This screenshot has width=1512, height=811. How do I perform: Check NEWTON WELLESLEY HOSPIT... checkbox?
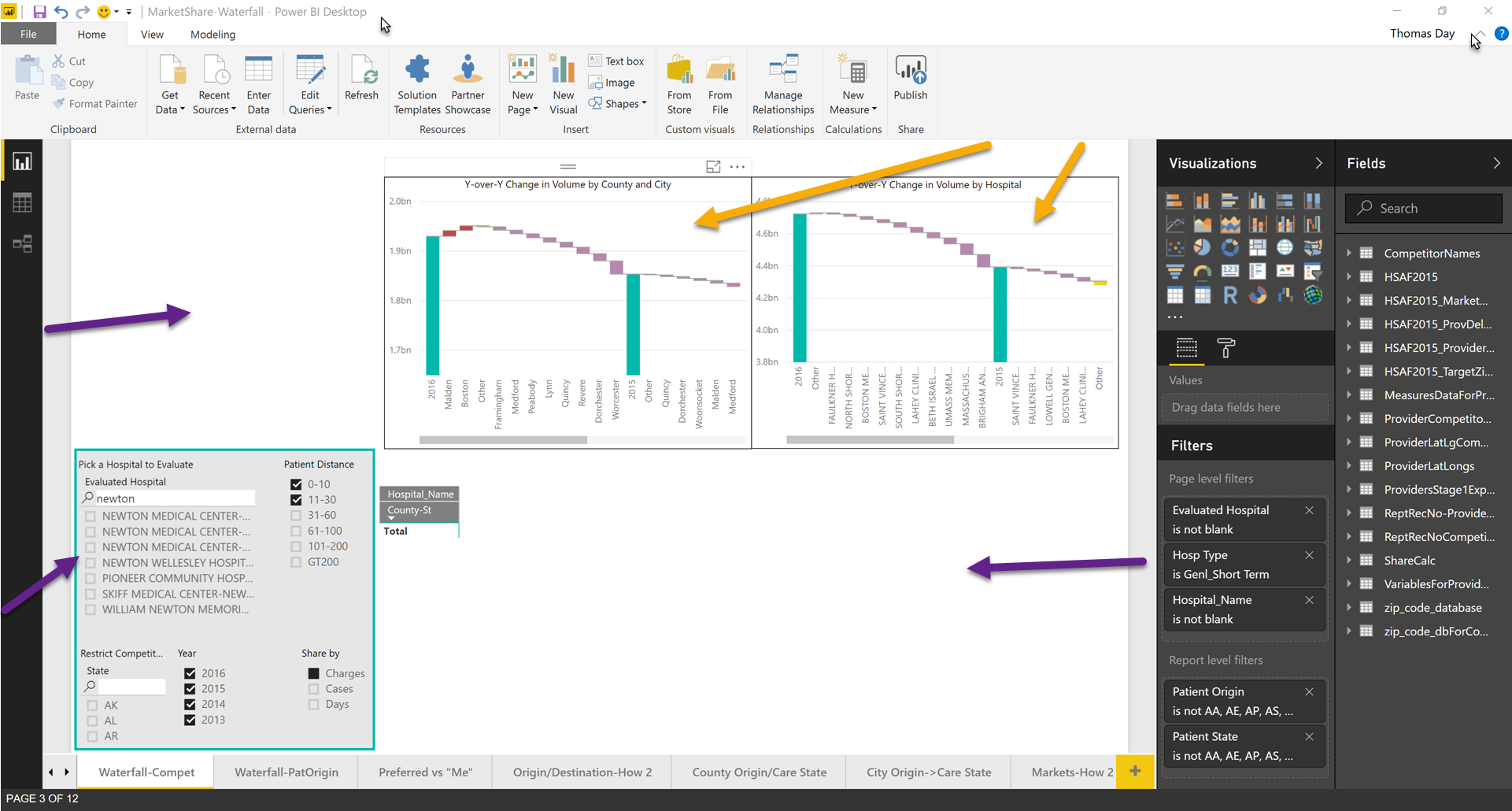pos(91,563)
